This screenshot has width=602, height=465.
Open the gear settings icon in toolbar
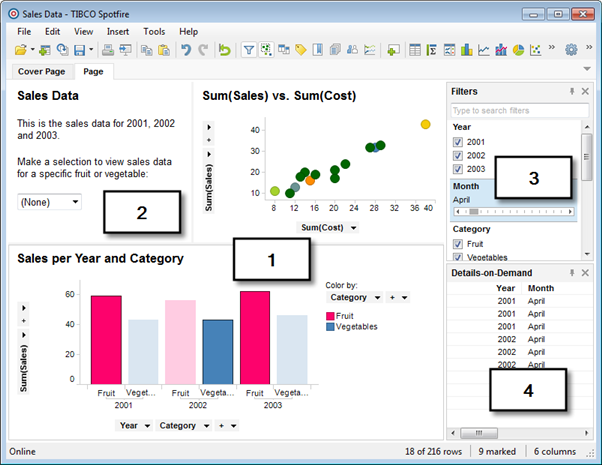[571, 50]
